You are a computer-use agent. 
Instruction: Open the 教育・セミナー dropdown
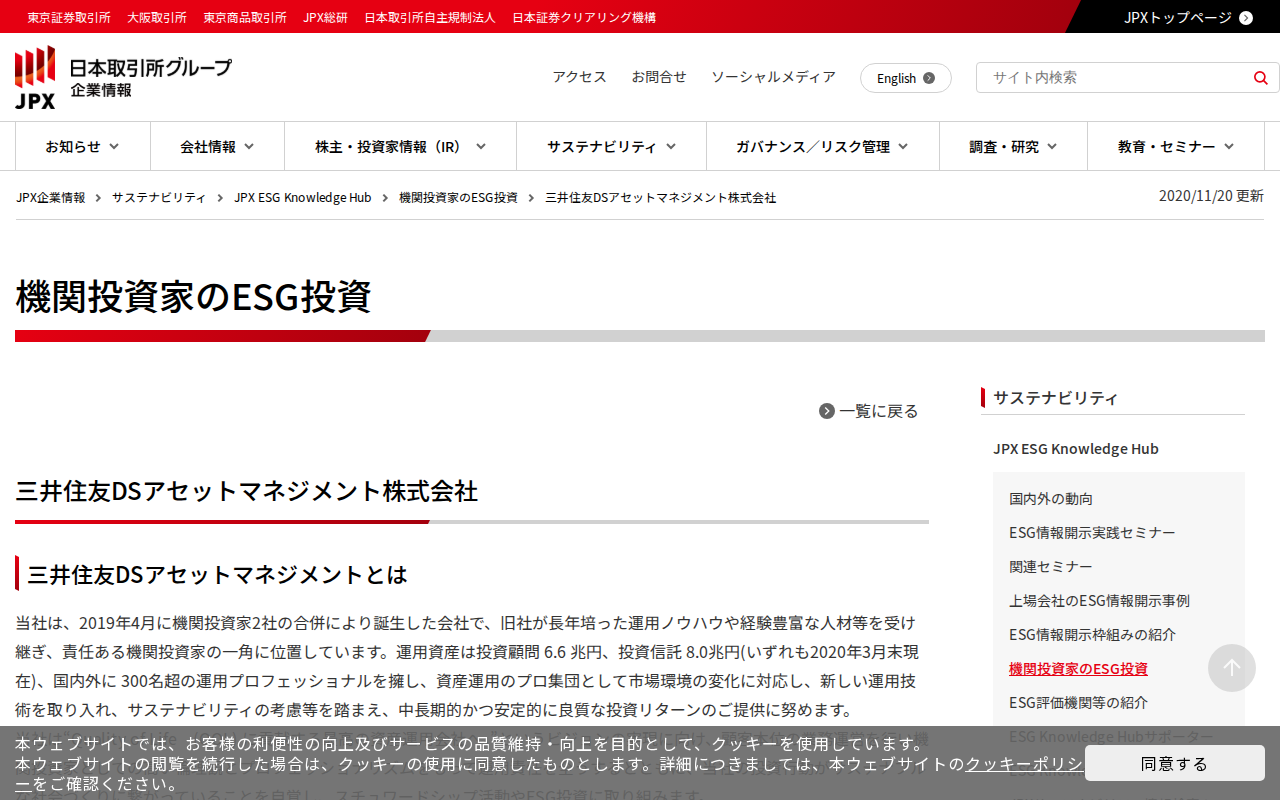coord(1175,146)
